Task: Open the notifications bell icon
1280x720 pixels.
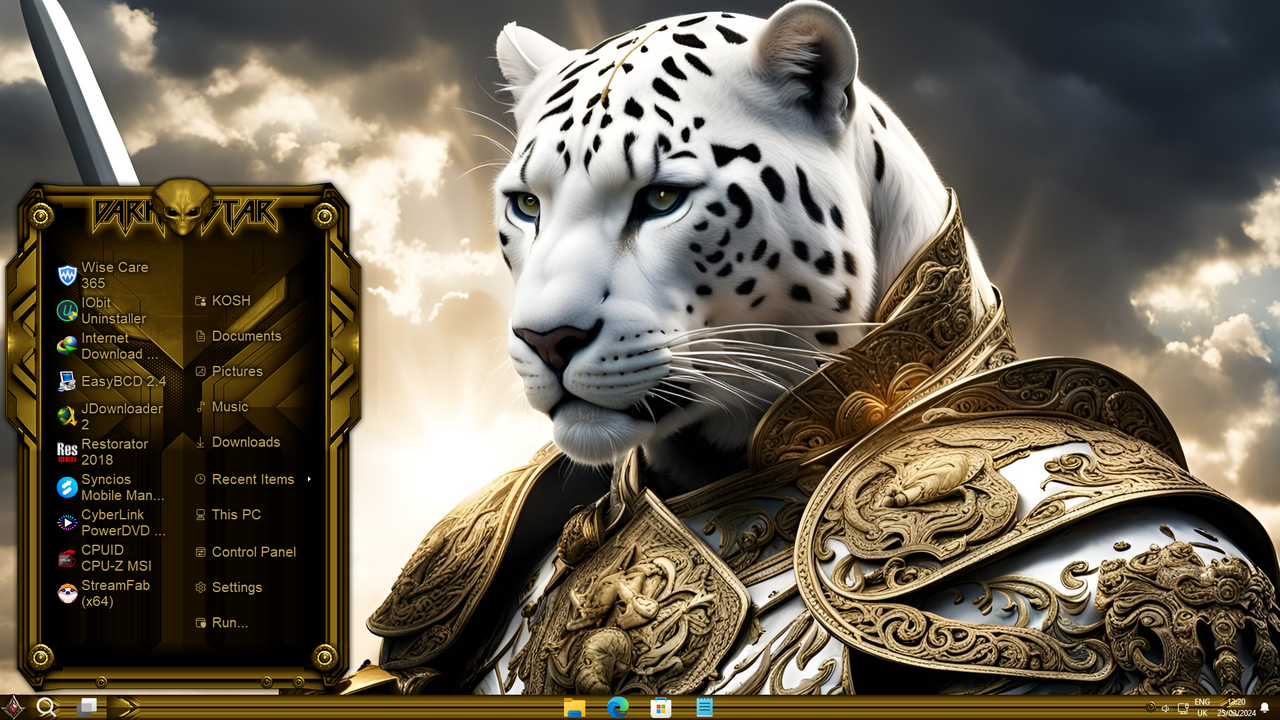Action: pyautogui.click(x=1265, y=708)
